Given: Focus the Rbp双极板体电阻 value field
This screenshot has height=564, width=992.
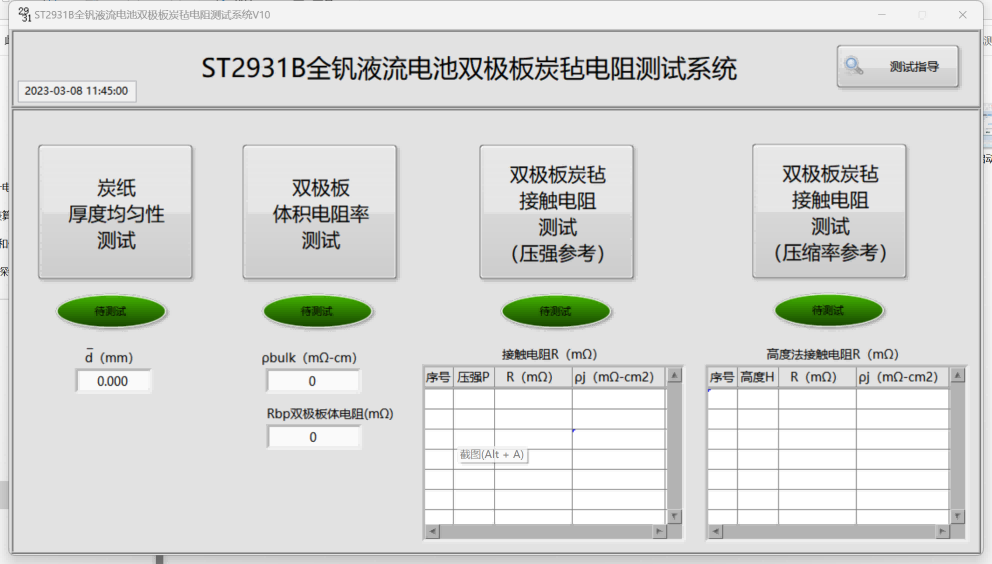Looking at the screenshot, I should tap(313, 437).
